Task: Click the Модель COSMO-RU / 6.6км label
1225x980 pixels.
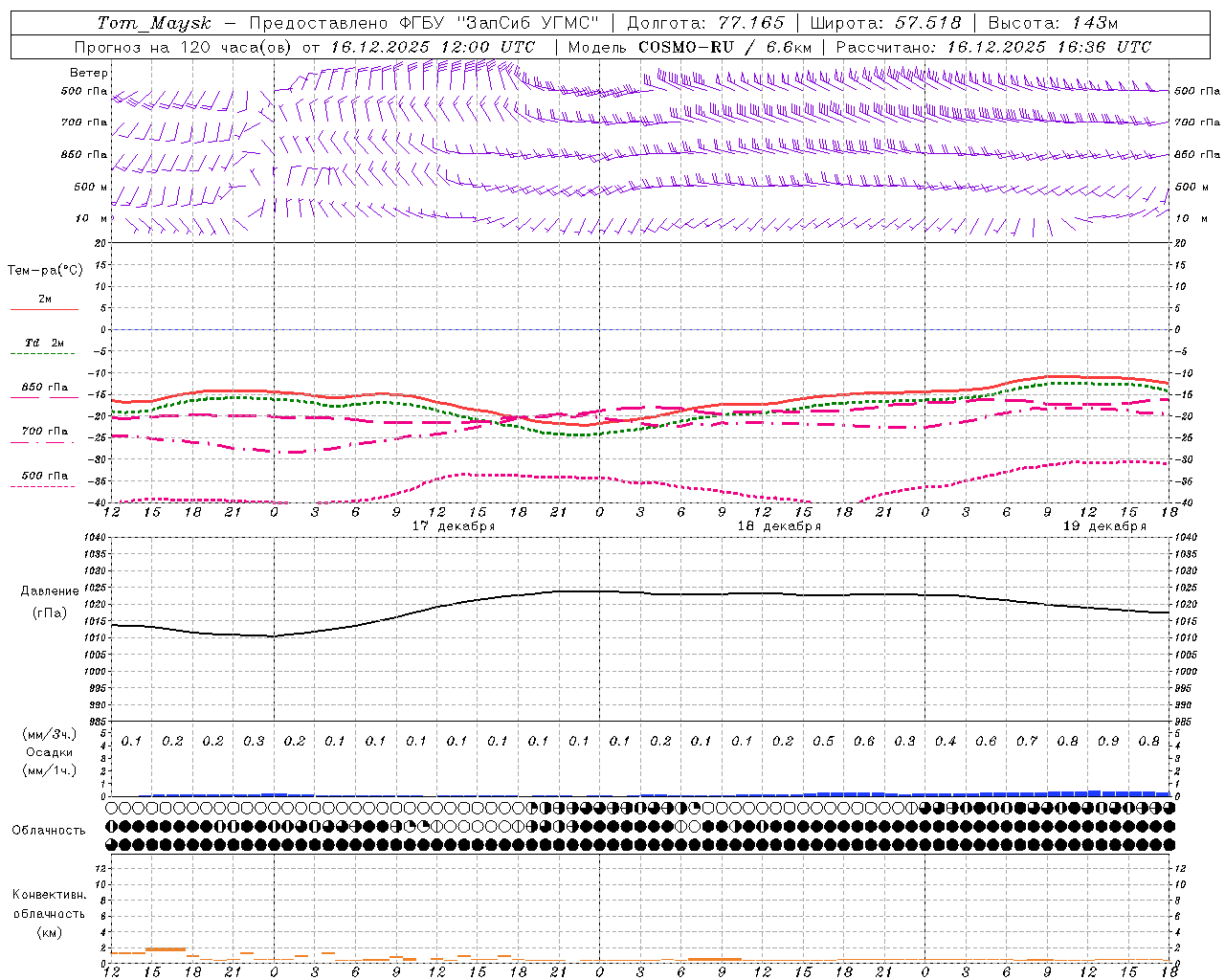Action: (690, 47)
